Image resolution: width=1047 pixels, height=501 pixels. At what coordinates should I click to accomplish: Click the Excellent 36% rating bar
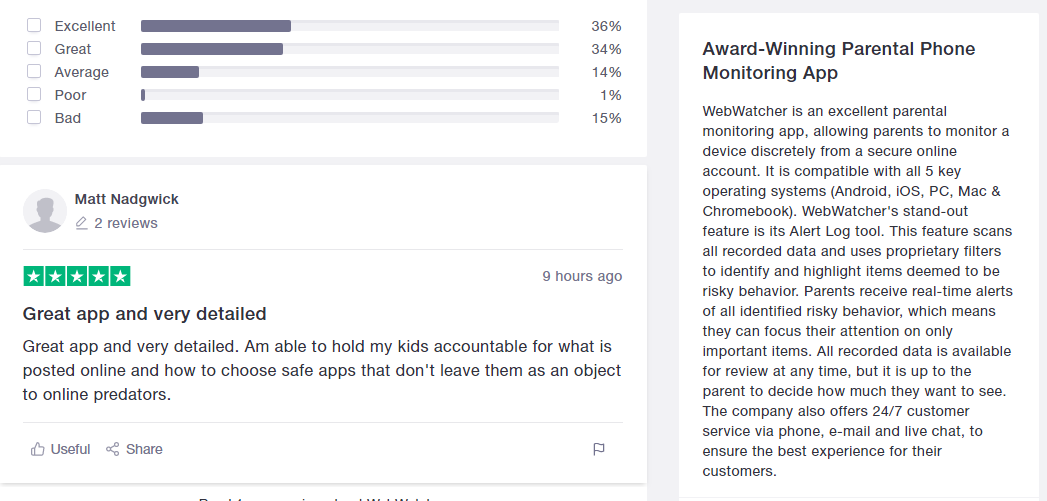click(x=350, y=26)
